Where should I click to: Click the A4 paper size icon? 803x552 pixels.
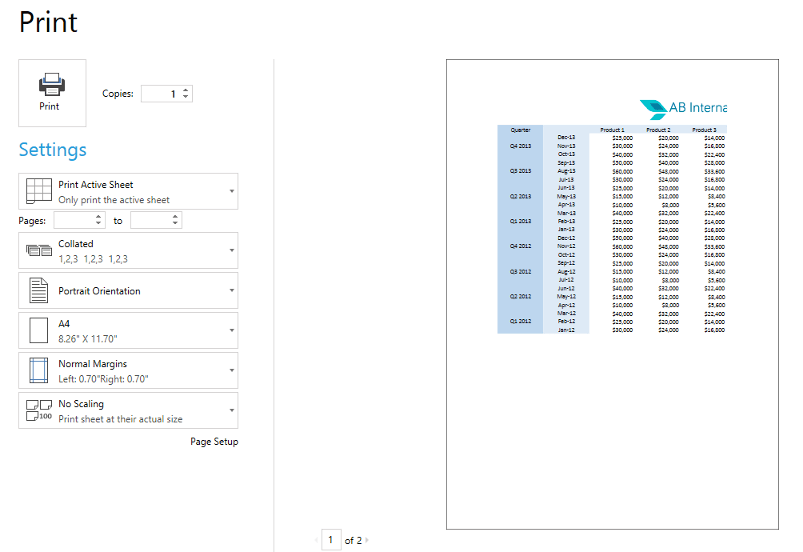click(x=39, y=330)
